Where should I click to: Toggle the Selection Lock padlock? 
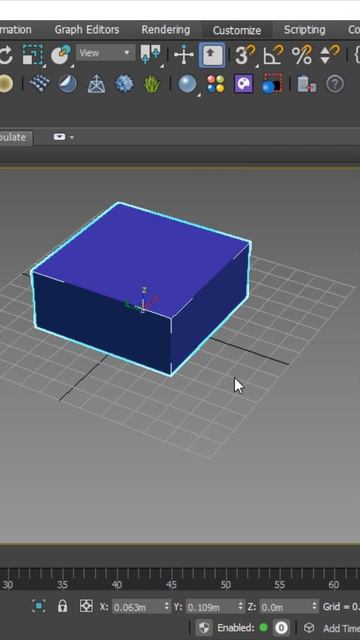click(62, 606)
